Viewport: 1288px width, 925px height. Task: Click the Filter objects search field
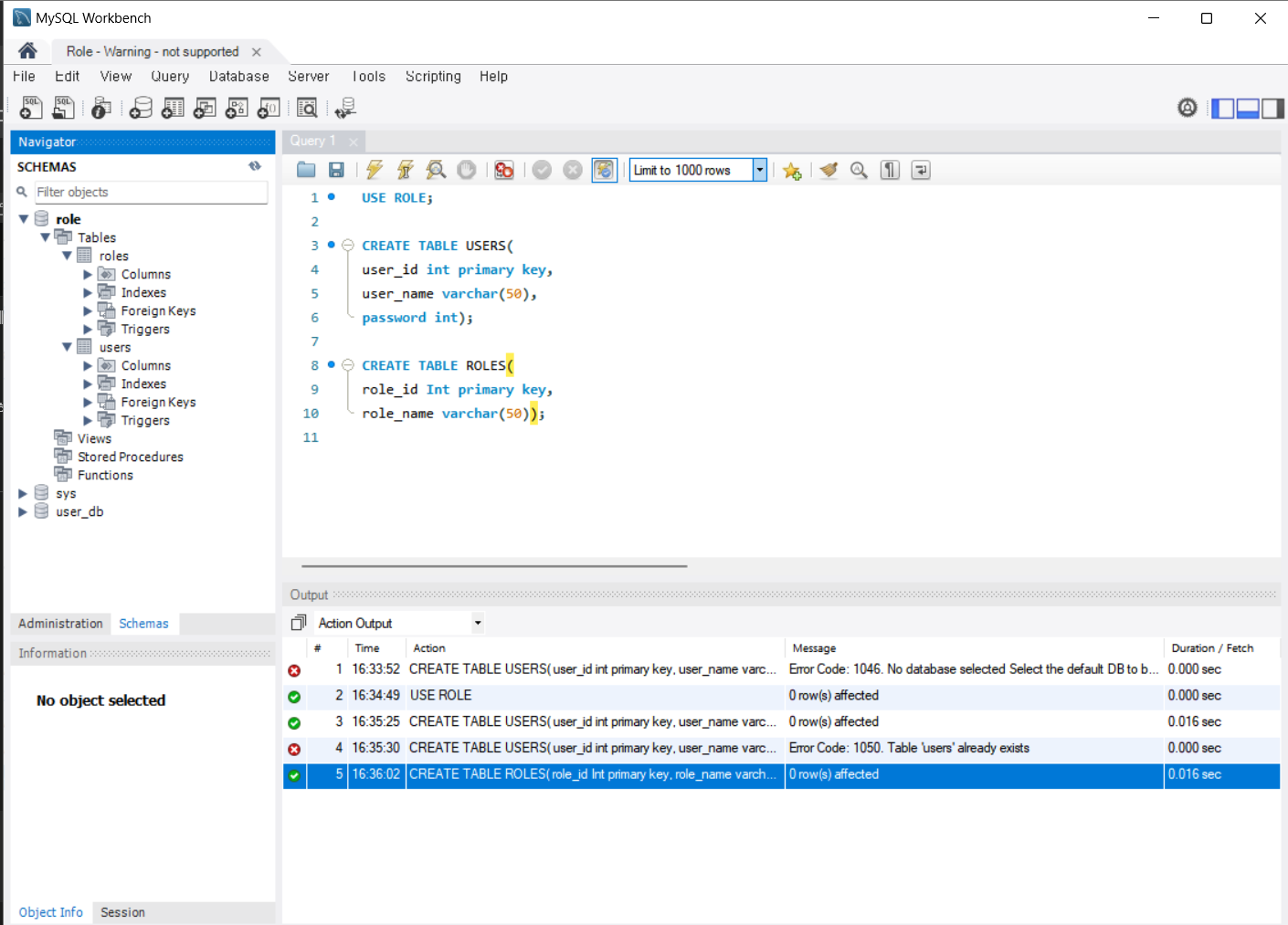point(151,192)
